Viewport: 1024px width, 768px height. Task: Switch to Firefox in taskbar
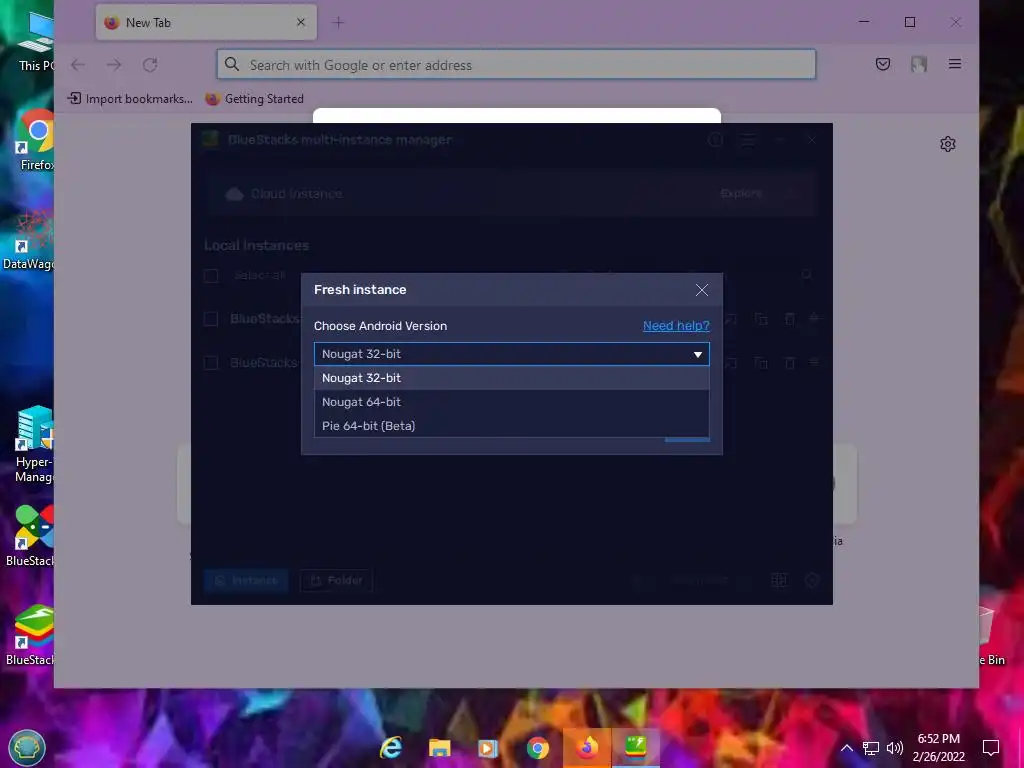tap(586, 748)
